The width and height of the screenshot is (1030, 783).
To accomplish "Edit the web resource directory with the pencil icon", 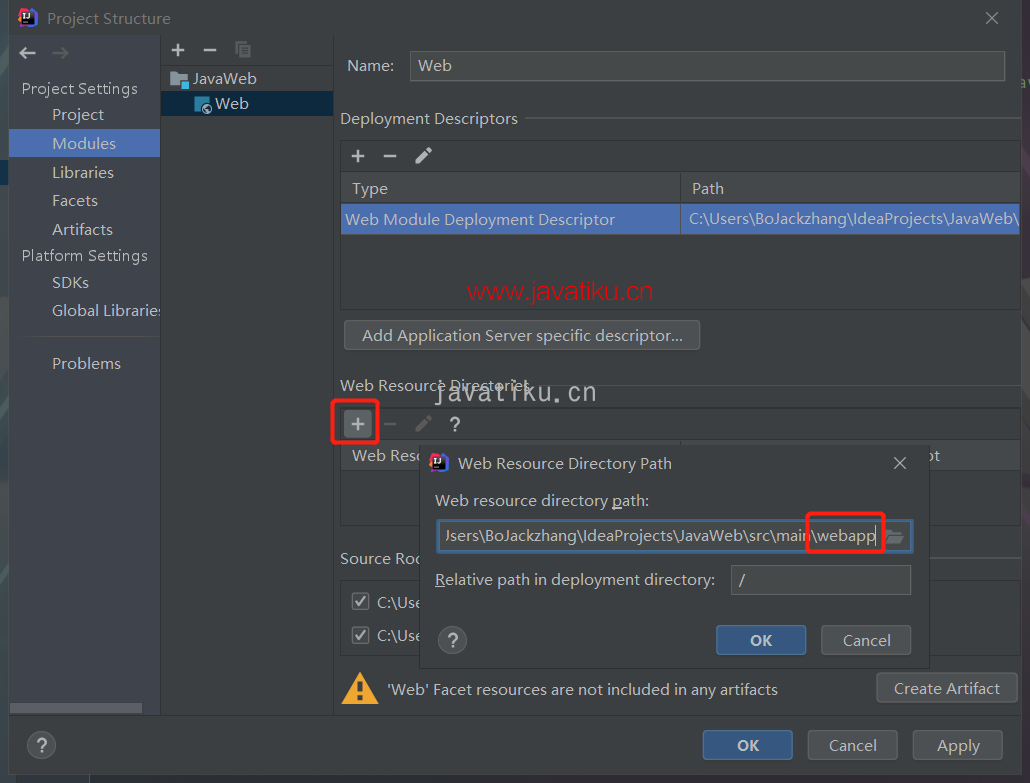I will 424,424.
